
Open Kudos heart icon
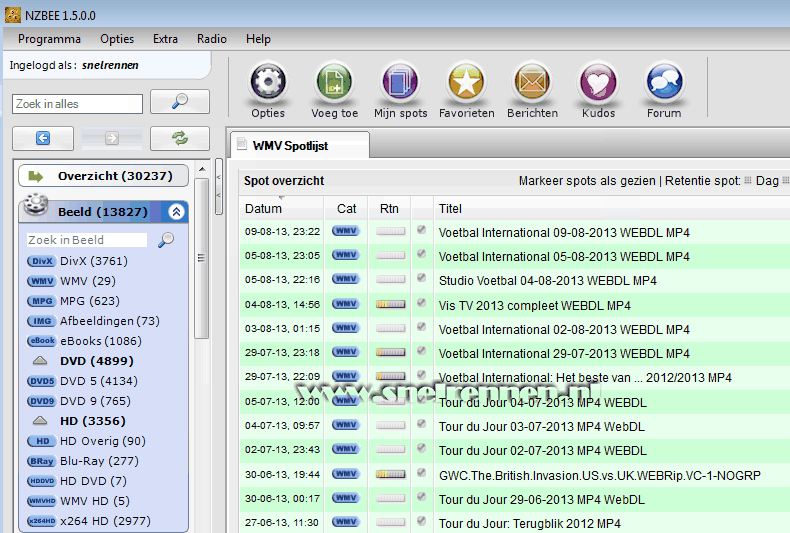point(598,82)
